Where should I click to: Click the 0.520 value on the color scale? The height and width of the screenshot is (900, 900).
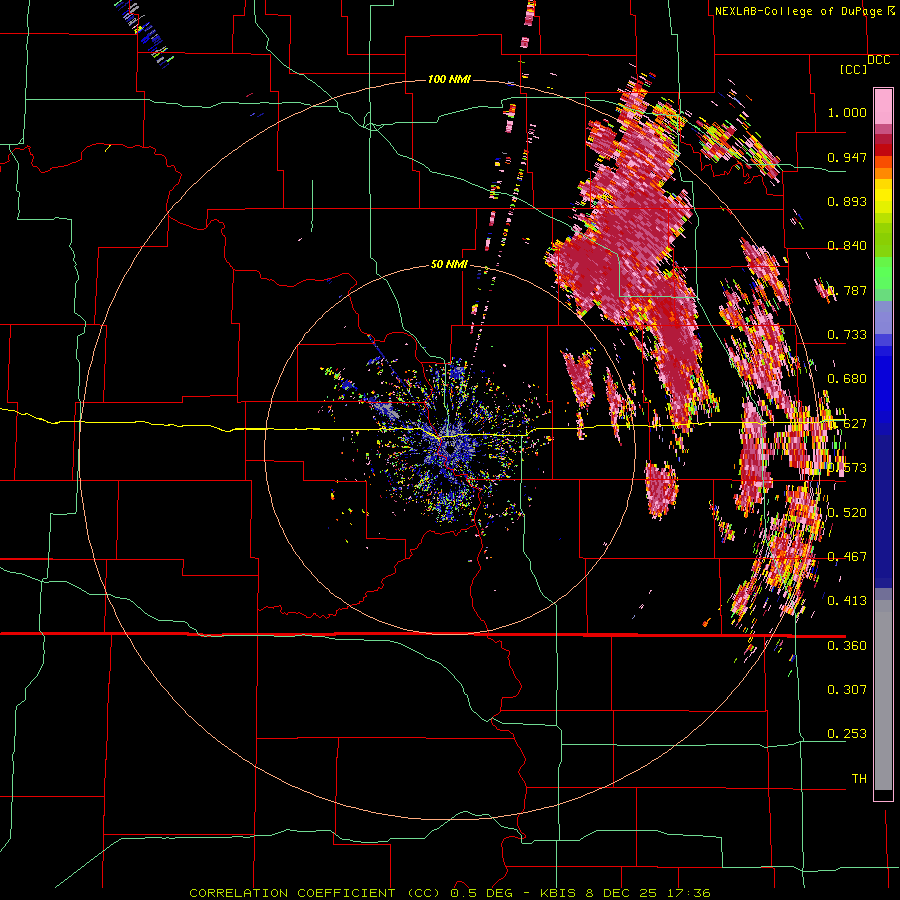pos(847,513)
